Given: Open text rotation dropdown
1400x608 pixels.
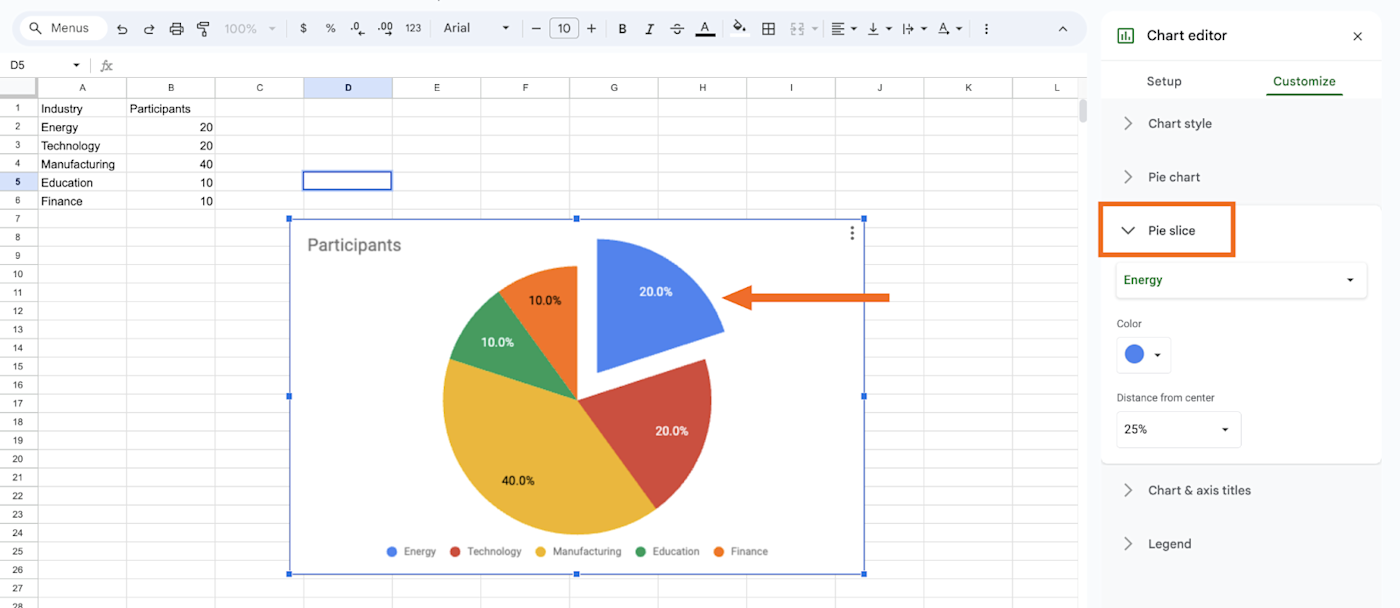Looking at the screenshot, I should [x=949, y=29].
